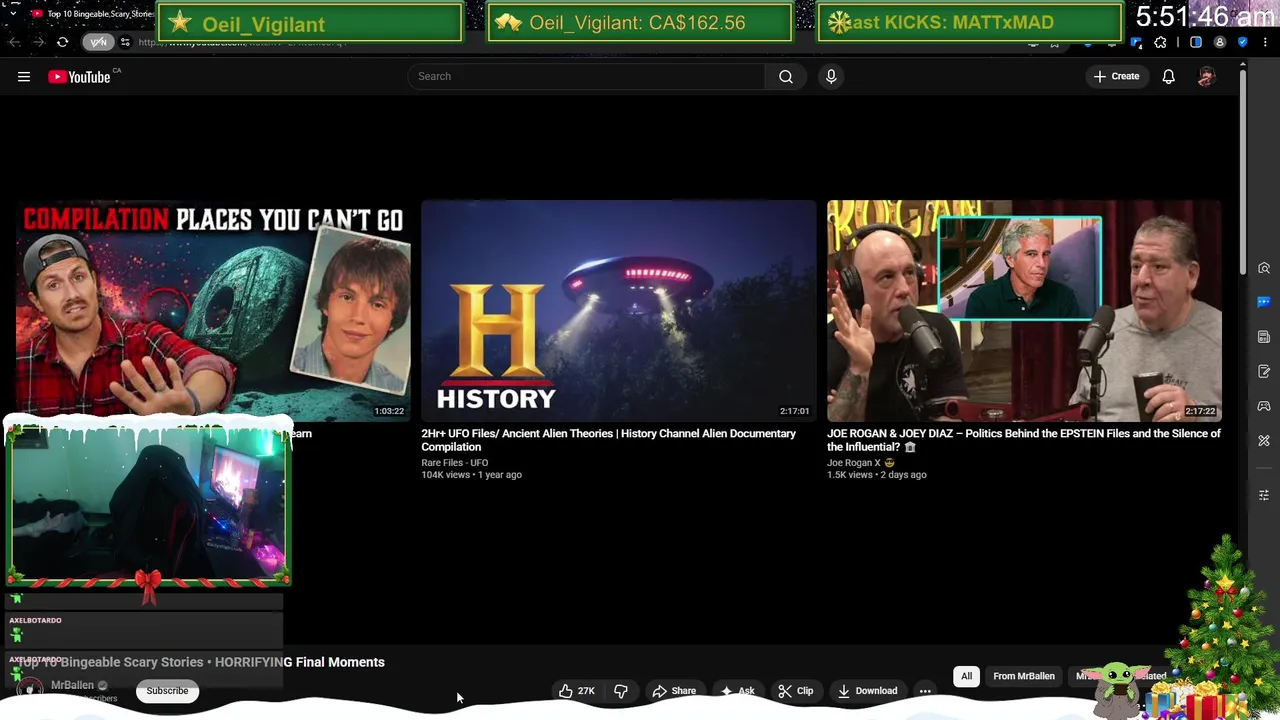Toggle the browser VPN badge
Screen dimensions: 1280x720
click(x=98, y=42)
